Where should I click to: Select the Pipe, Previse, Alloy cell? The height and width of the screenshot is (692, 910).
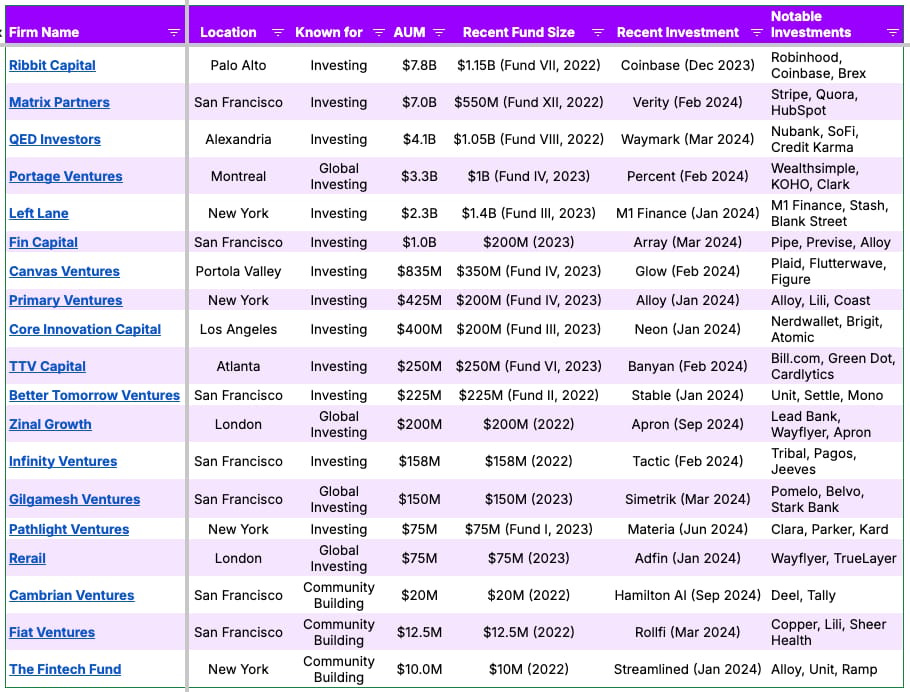[835, 243]
